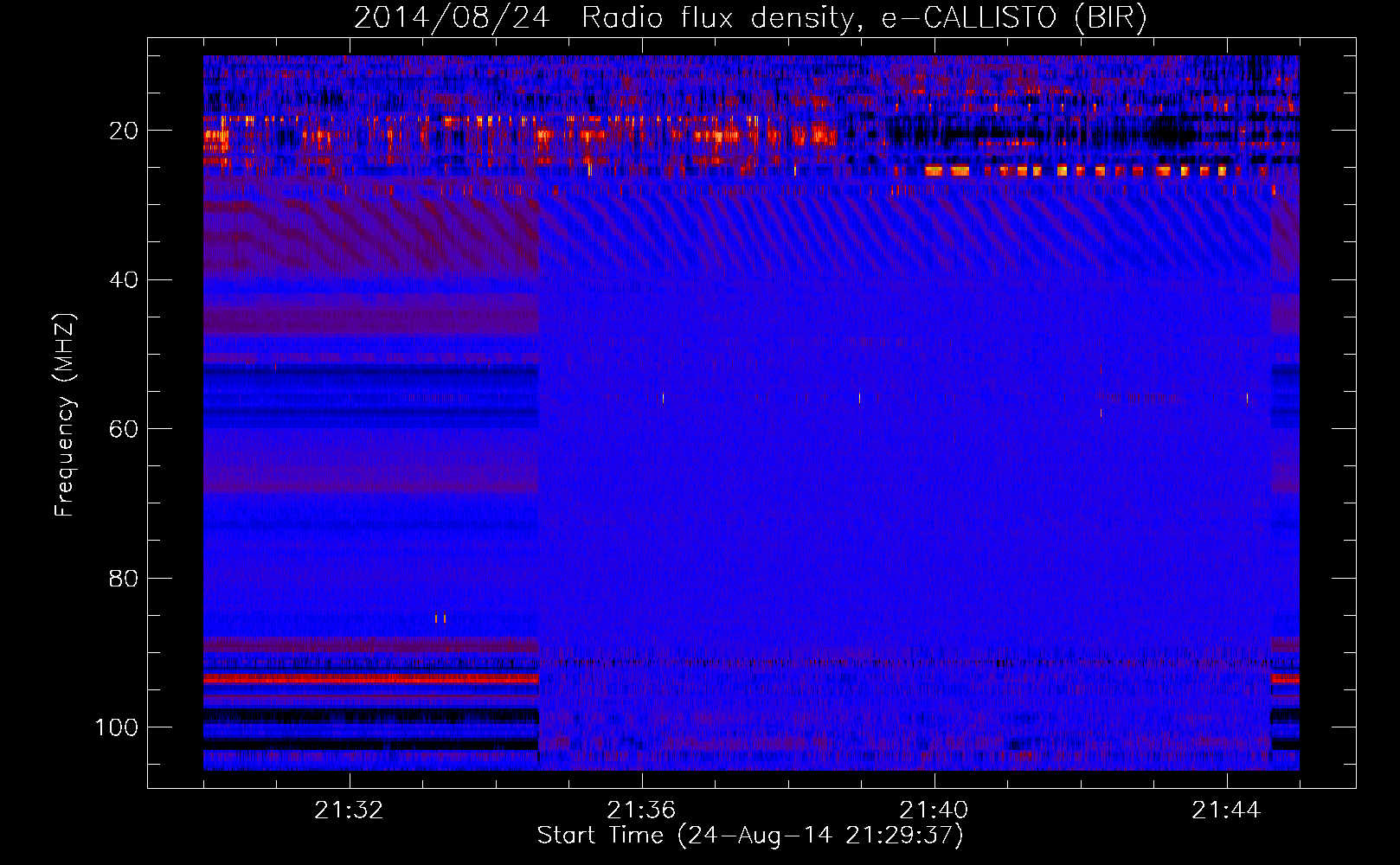Image resolution: width=1400 pixels, height=865 pixels.
Task: Click the 40 MHz frequency tick label
Action: coord(125,279)
